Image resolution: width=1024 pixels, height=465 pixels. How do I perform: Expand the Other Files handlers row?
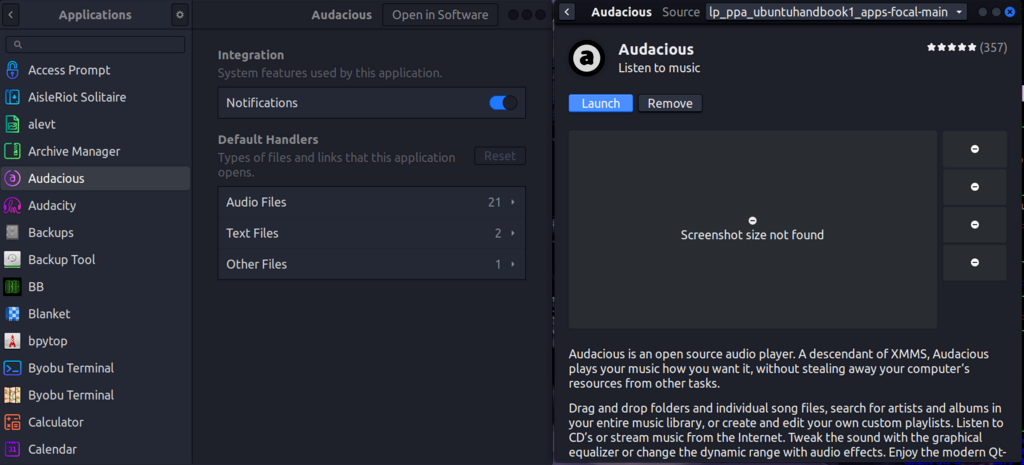tap(372, 265)
